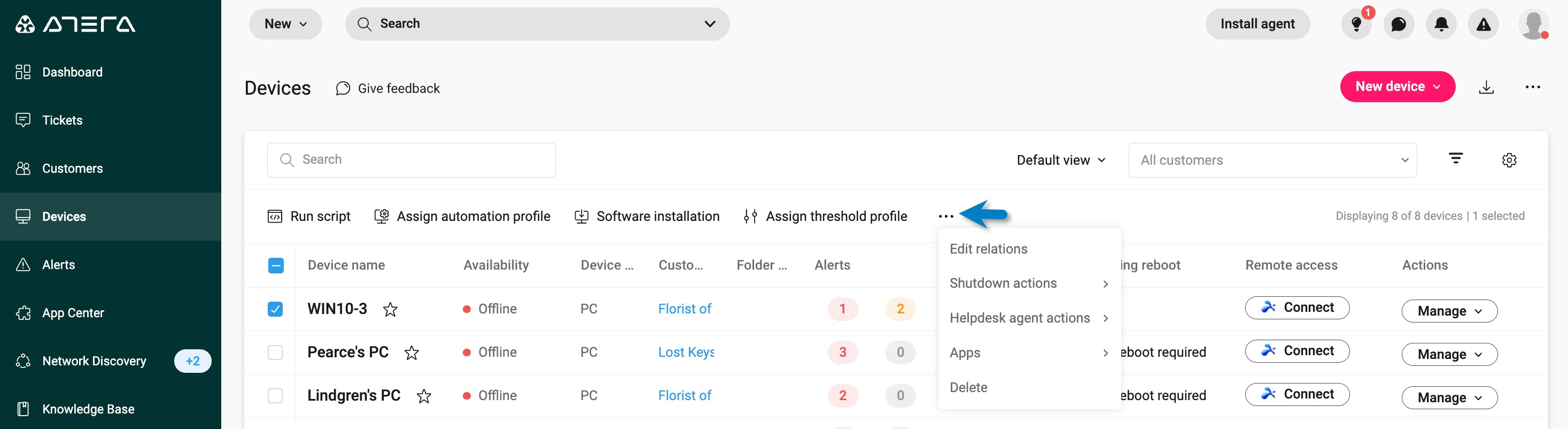
Task: Uncheck the WIN10-3 row checkbox
Action: (x=275, y=309)
